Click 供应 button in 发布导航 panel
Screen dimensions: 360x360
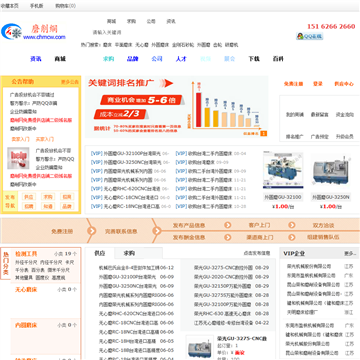[29, 197]
